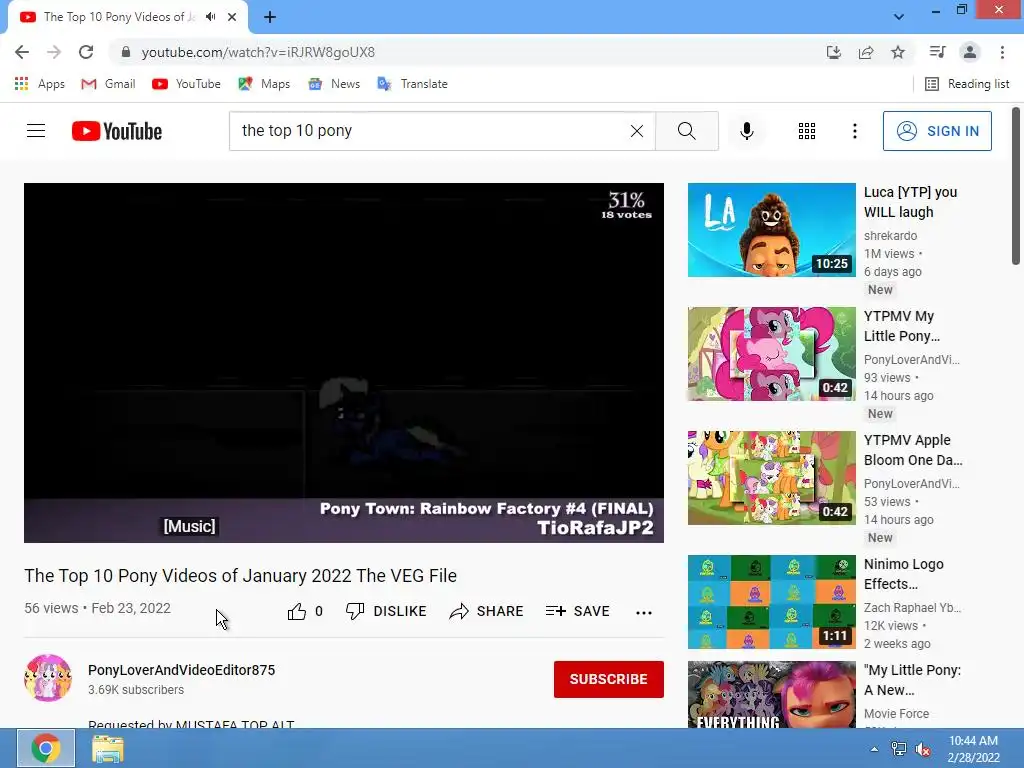Open network icon in system tray
Viewport: 1024px width, 768px height.
click(x=899, y=749)
